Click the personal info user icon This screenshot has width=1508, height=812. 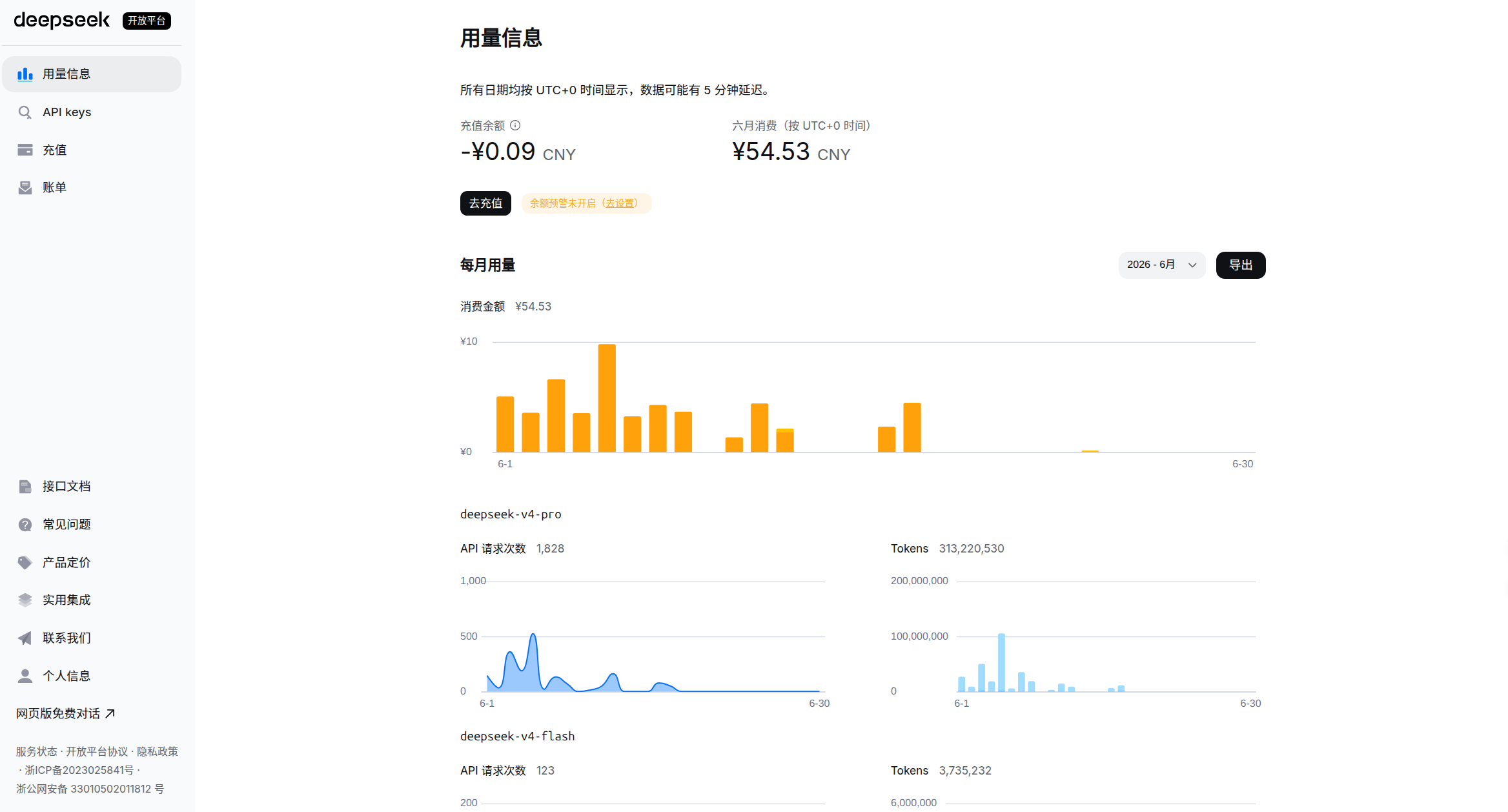[25, 676]
